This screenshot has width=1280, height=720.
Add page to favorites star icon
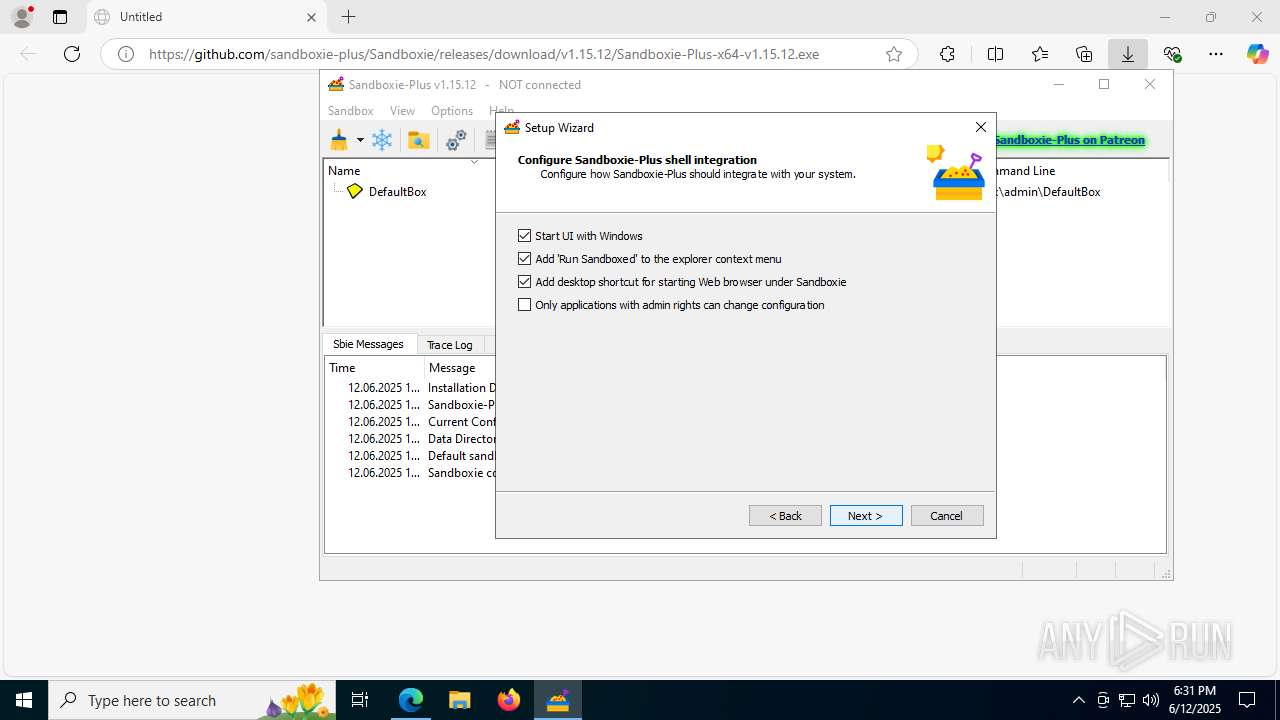894,54
